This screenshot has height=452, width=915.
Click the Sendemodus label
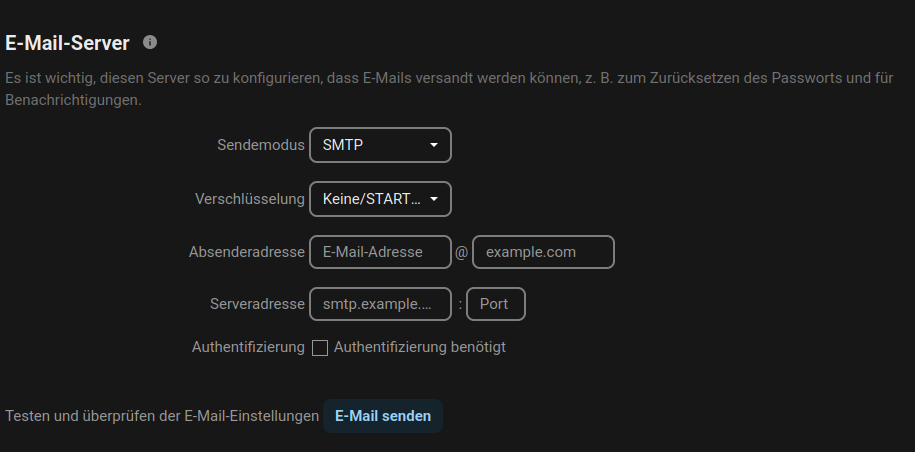(260, 145)
